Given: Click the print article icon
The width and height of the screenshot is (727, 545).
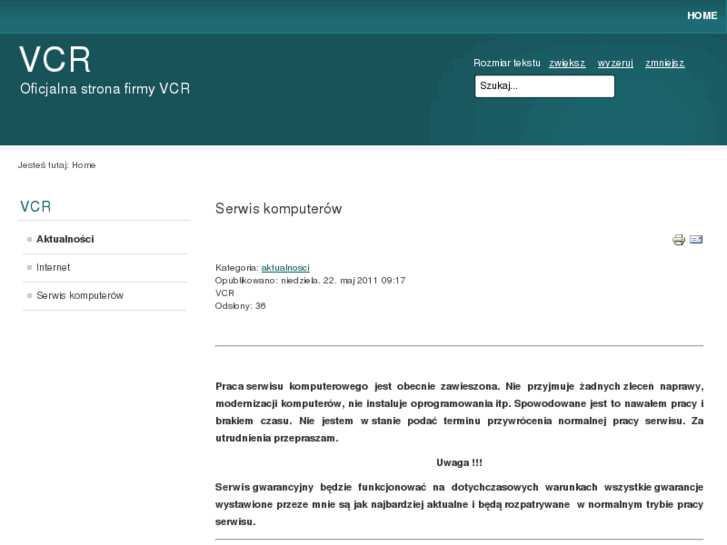Looking at the screenshot, I should pos(678,239).
